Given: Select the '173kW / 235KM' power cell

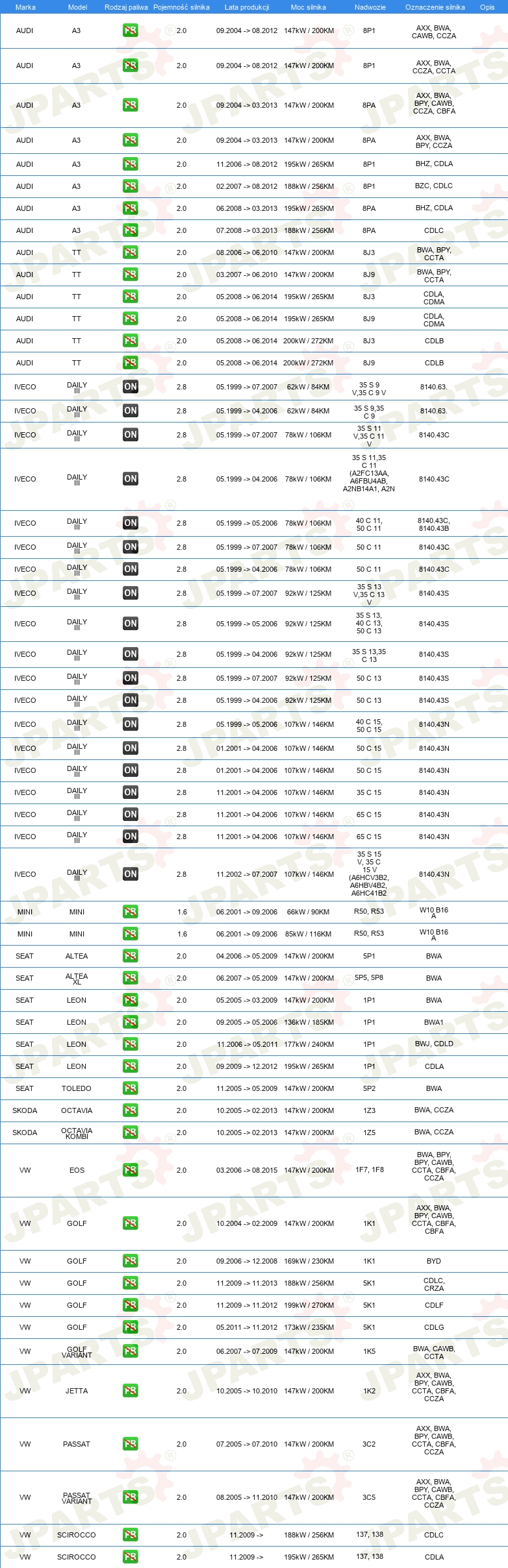Looking at the screenshot, I should tap(309, 1327).
